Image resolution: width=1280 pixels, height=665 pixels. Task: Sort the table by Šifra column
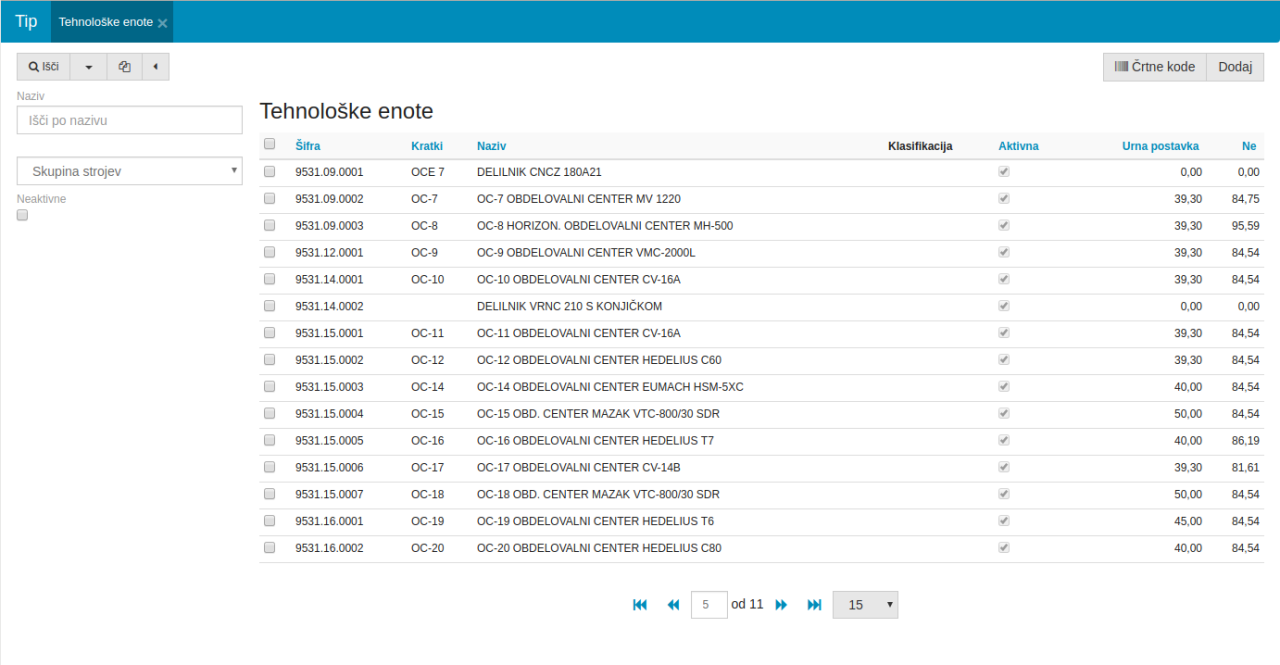308,146
